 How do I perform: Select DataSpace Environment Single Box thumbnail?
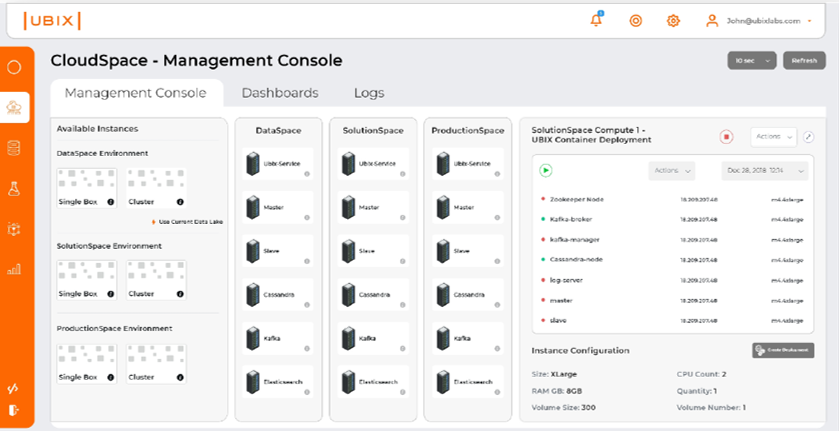point(87,188)
